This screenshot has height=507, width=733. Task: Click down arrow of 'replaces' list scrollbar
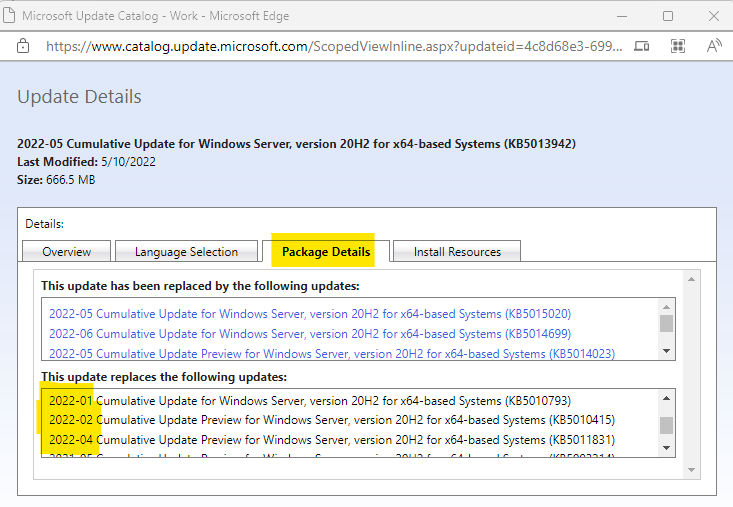(667, 448)
